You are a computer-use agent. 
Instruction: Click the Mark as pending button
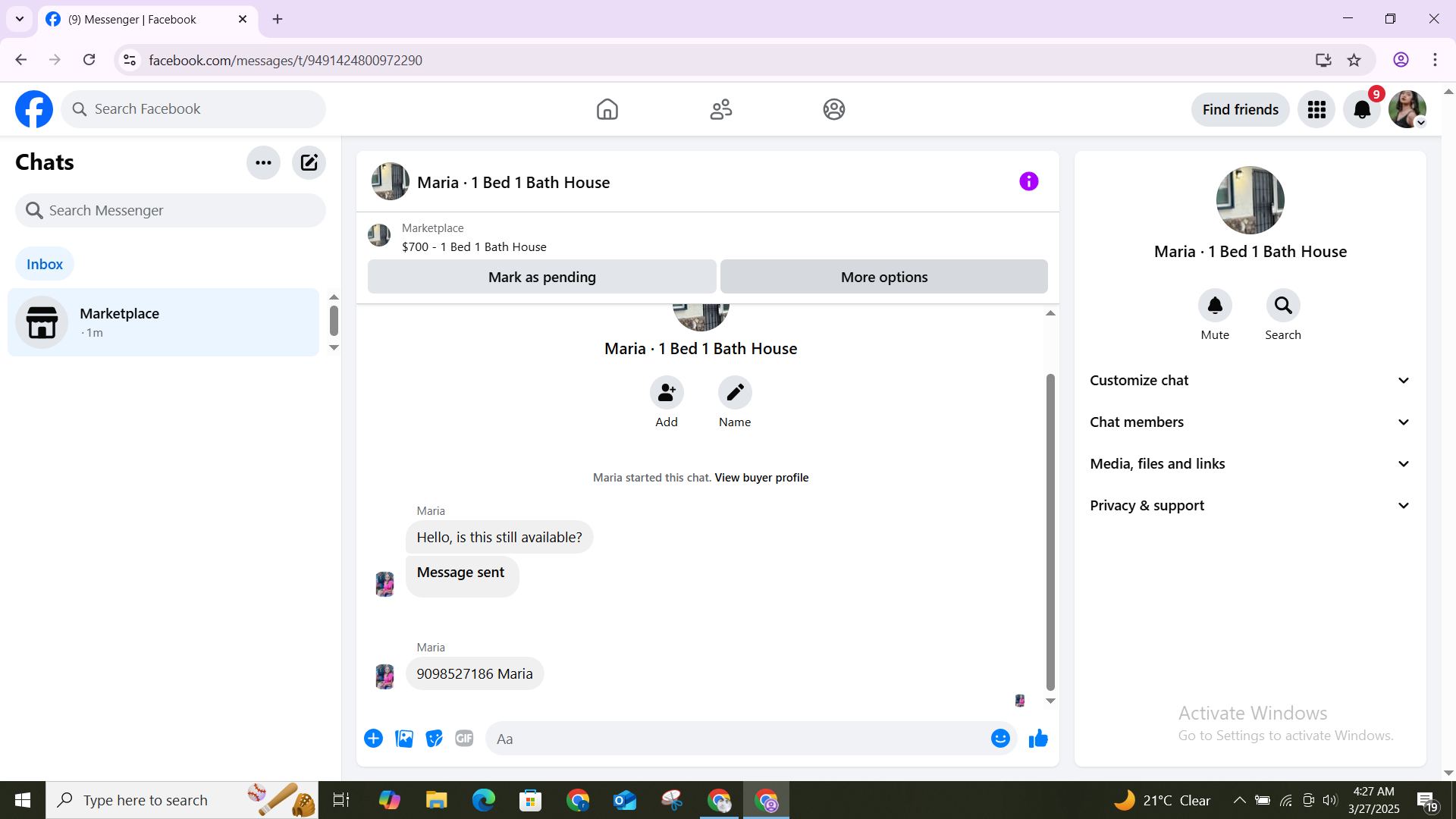541,277
